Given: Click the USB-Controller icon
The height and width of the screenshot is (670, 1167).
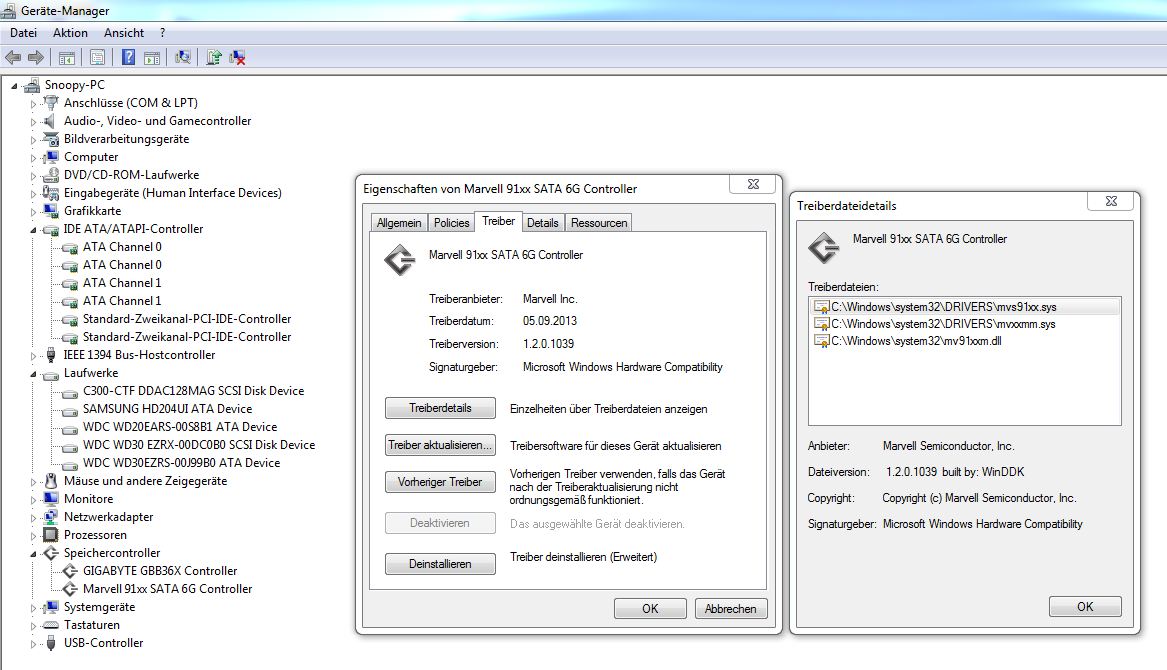Looking at the screenshot, I should point(51,643).
